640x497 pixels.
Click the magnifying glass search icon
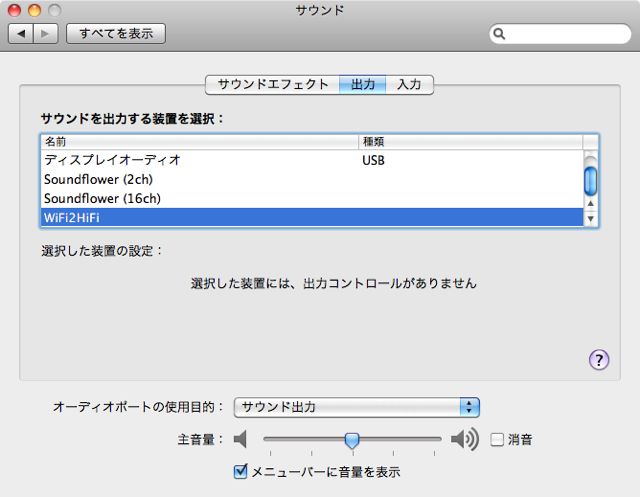[499, 33]
